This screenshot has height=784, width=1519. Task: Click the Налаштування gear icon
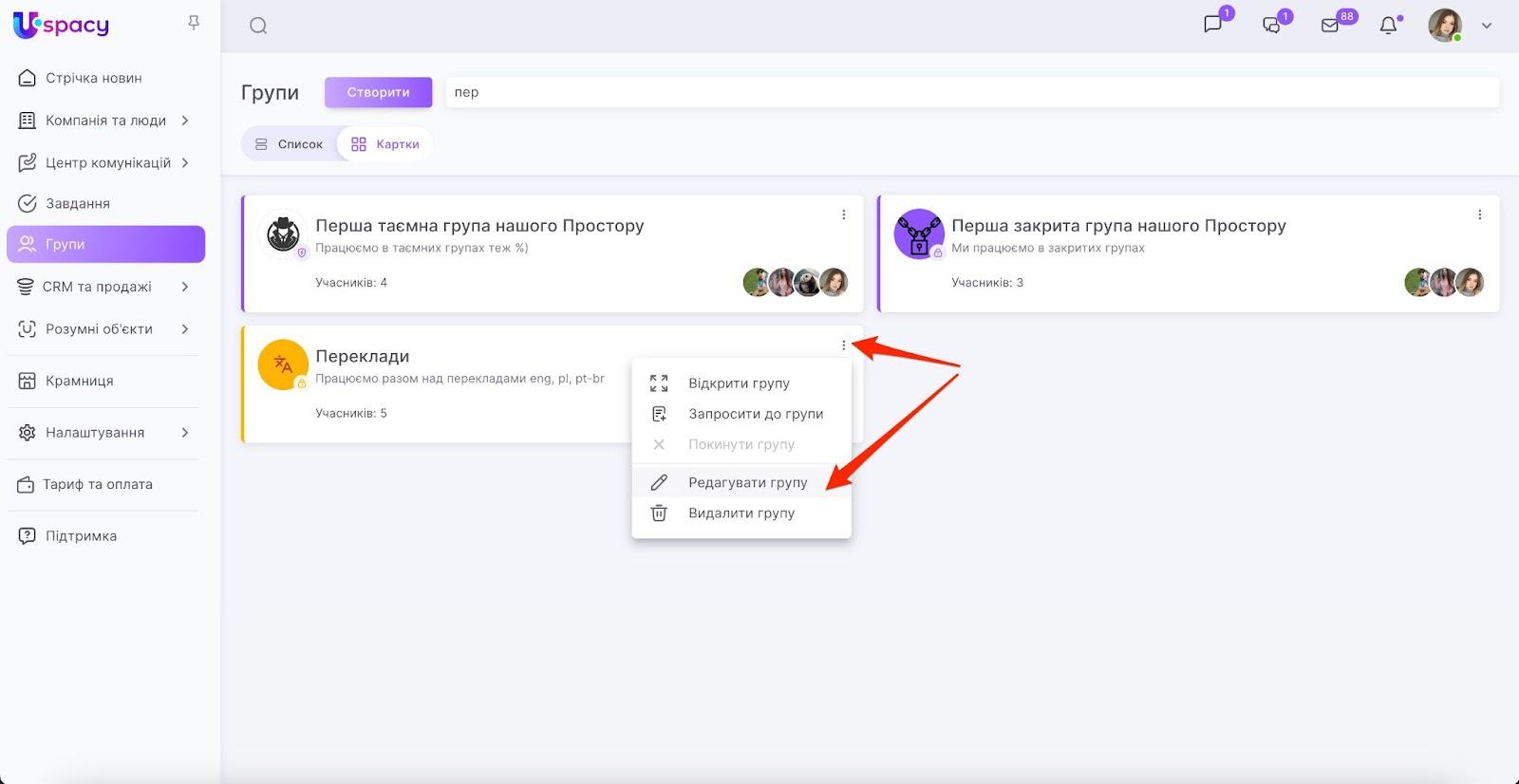click(28, 433)
